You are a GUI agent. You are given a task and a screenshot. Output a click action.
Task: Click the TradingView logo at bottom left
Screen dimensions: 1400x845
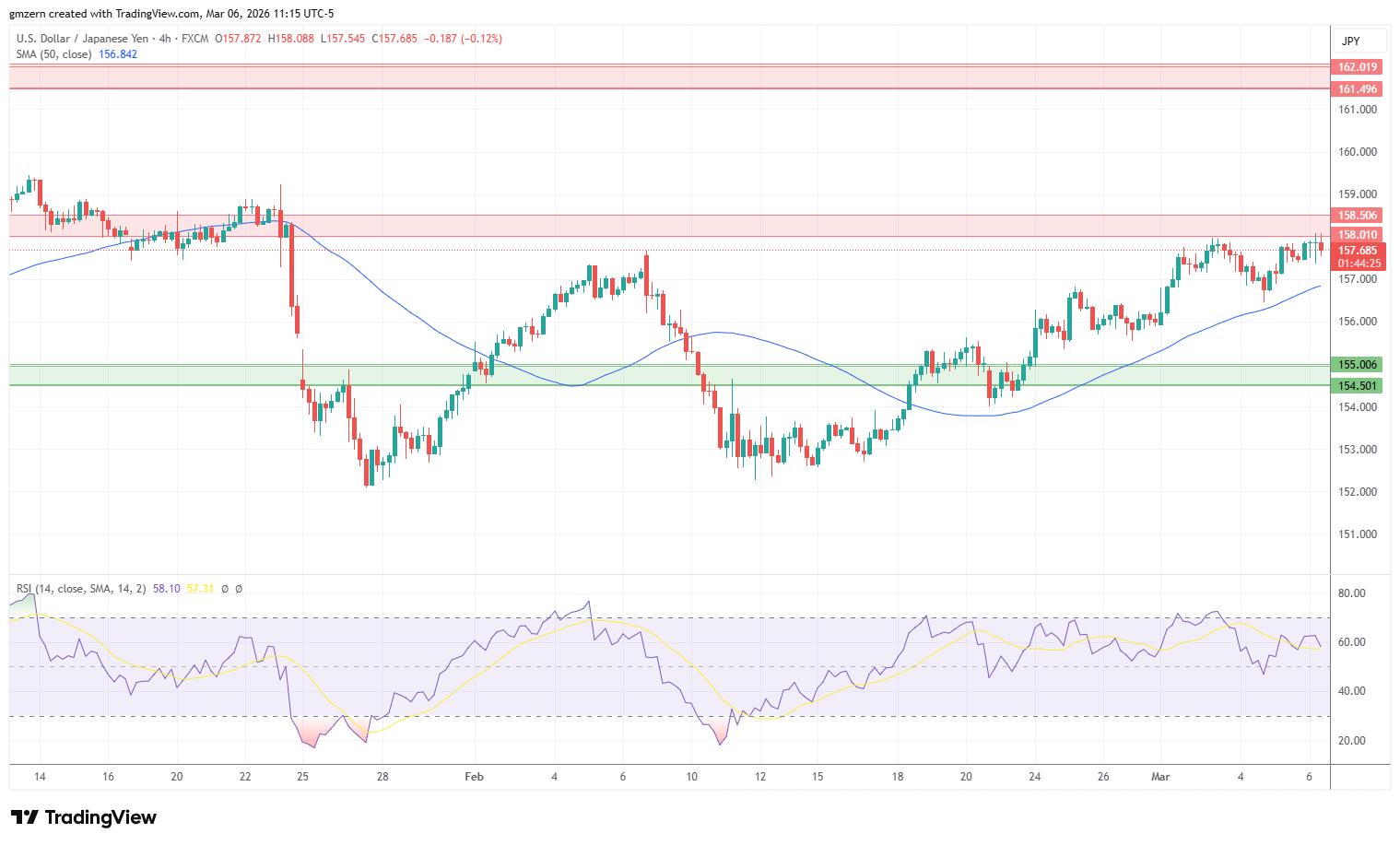tap(84, 817)
